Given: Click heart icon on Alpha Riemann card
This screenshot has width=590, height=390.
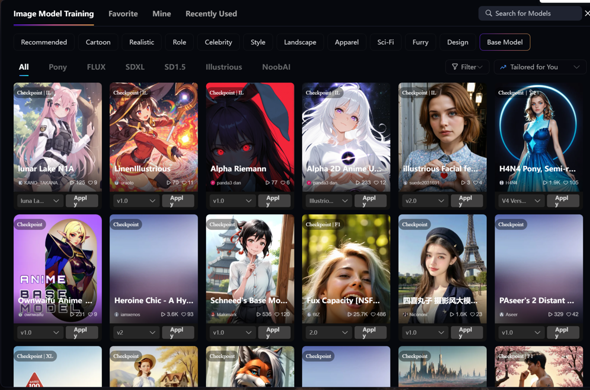Looking at the screenshot, I should (x=283, y=183).
